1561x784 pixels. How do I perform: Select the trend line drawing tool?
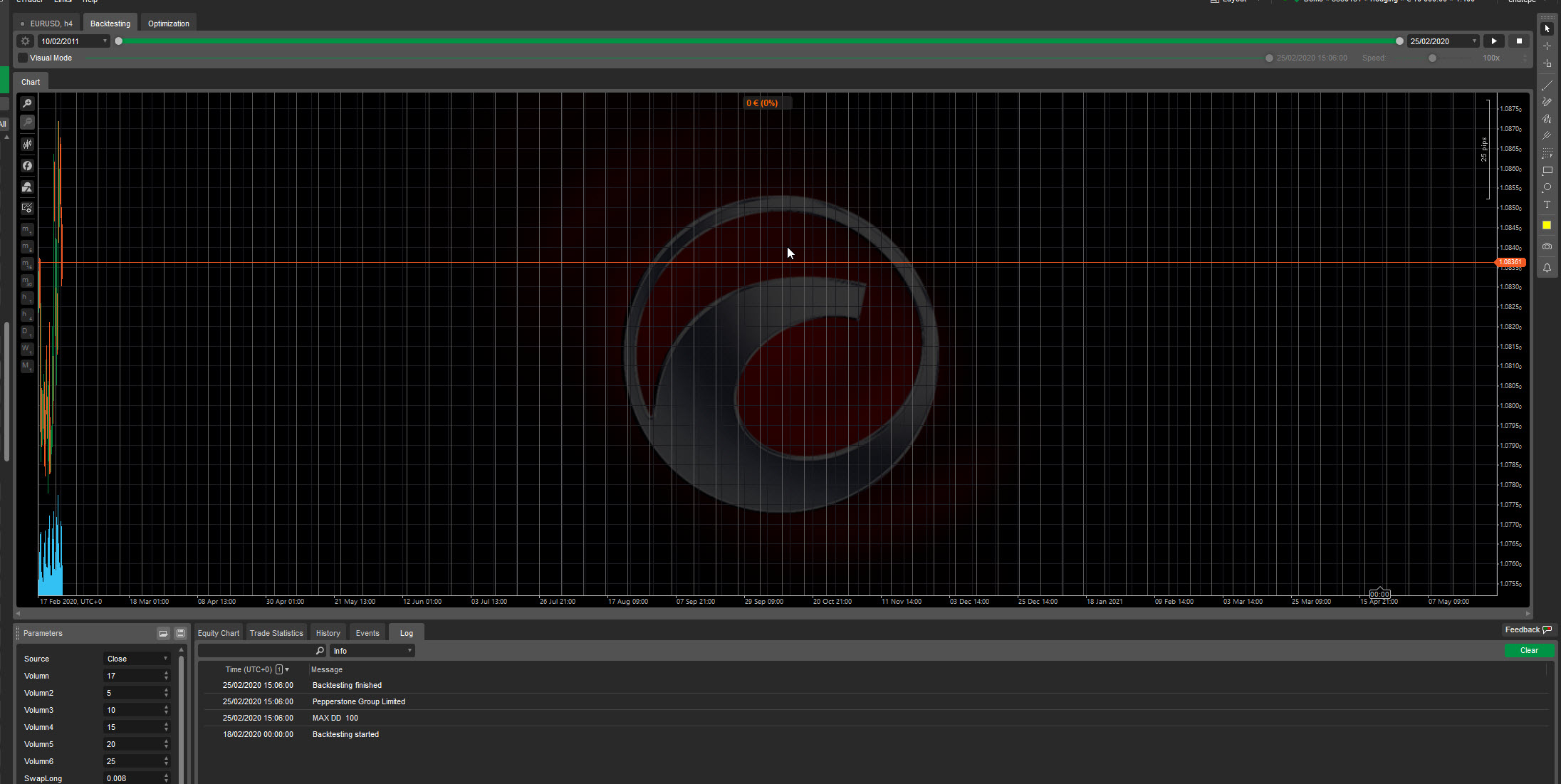tap(1547, 85)
